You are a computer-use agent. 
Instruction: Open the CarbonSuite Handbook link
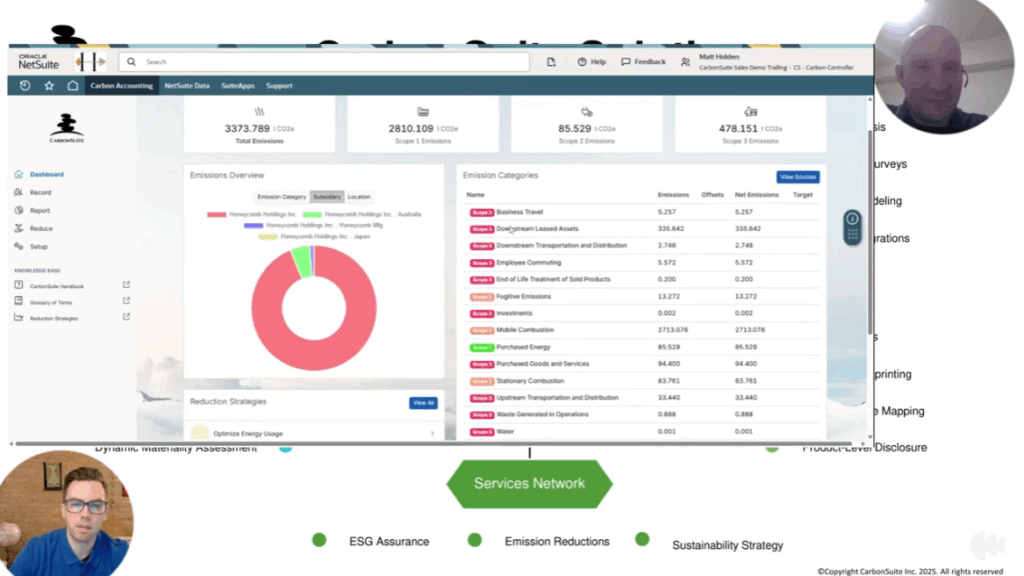(57, 286)
